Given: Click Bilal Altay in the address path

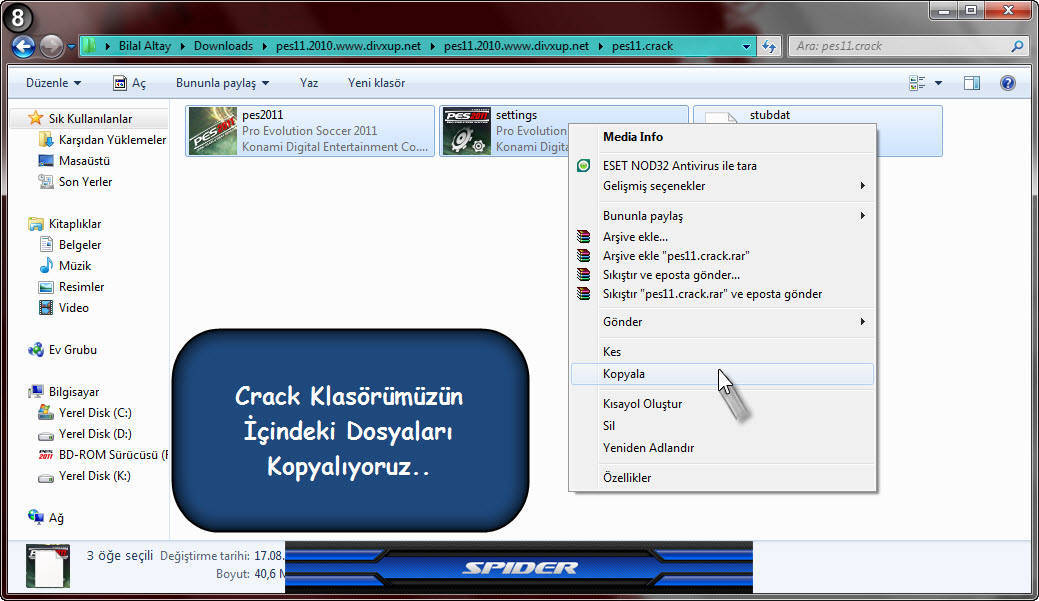Looking at the screenshot, I should [x=144, y=46].
